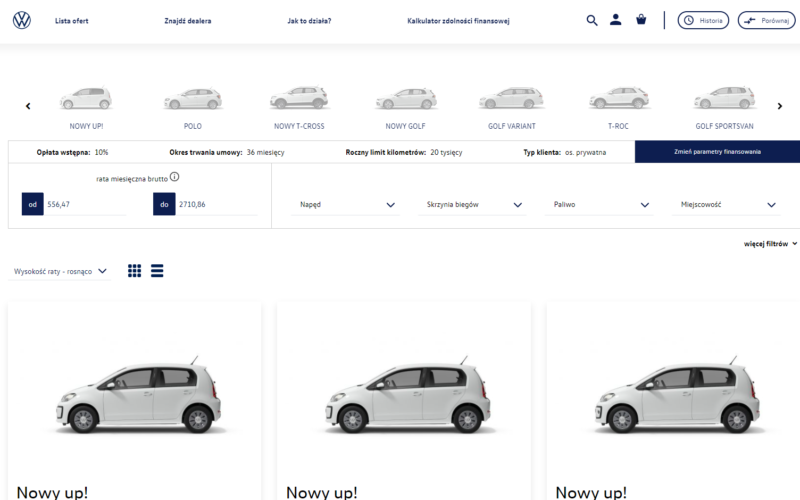Expand więcej filtrów
Screen dimensions: 800x500
click(770, 244)
